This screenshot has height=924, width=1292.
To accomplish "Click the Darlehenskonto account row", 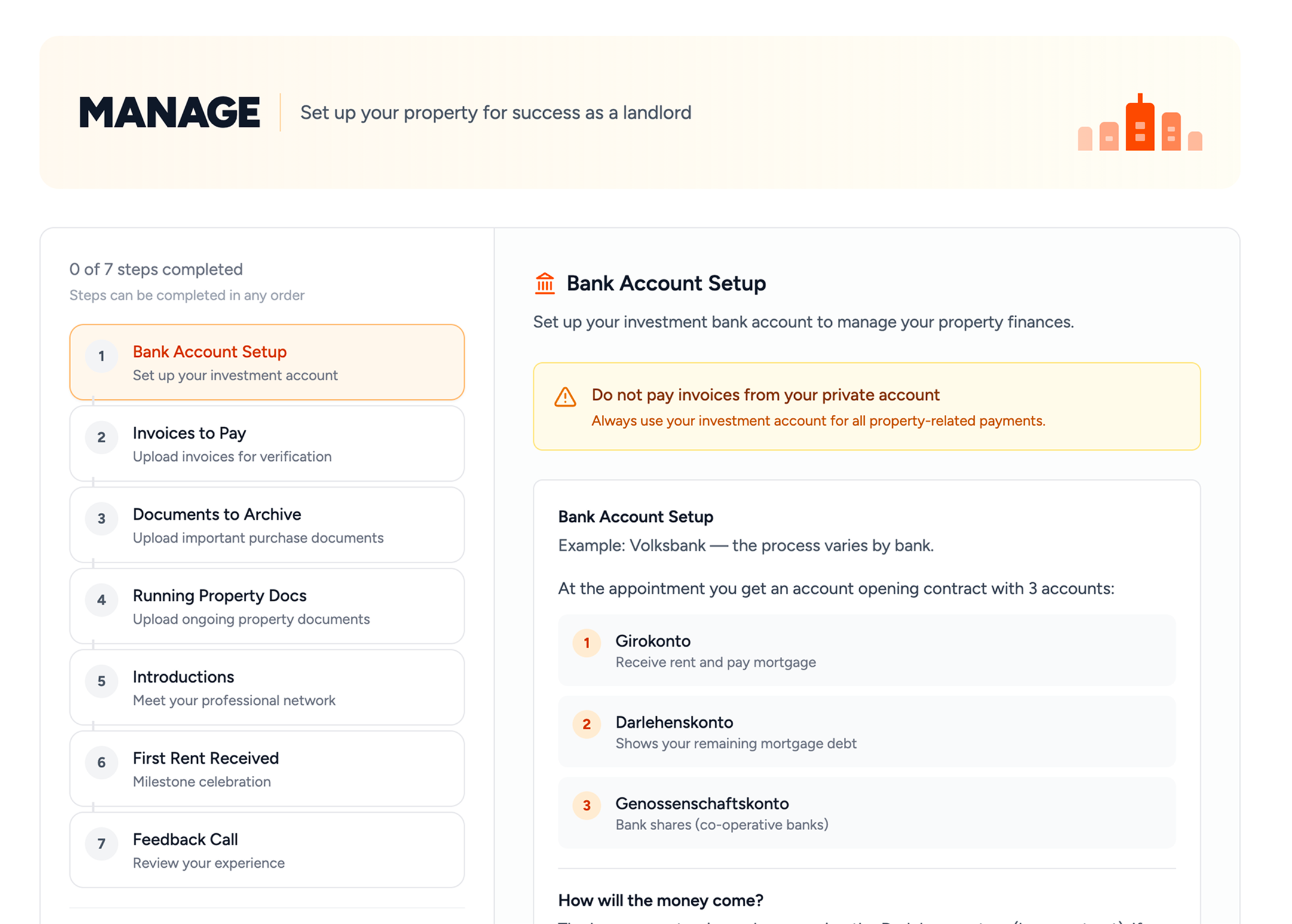I will click(x=867, y=732).
